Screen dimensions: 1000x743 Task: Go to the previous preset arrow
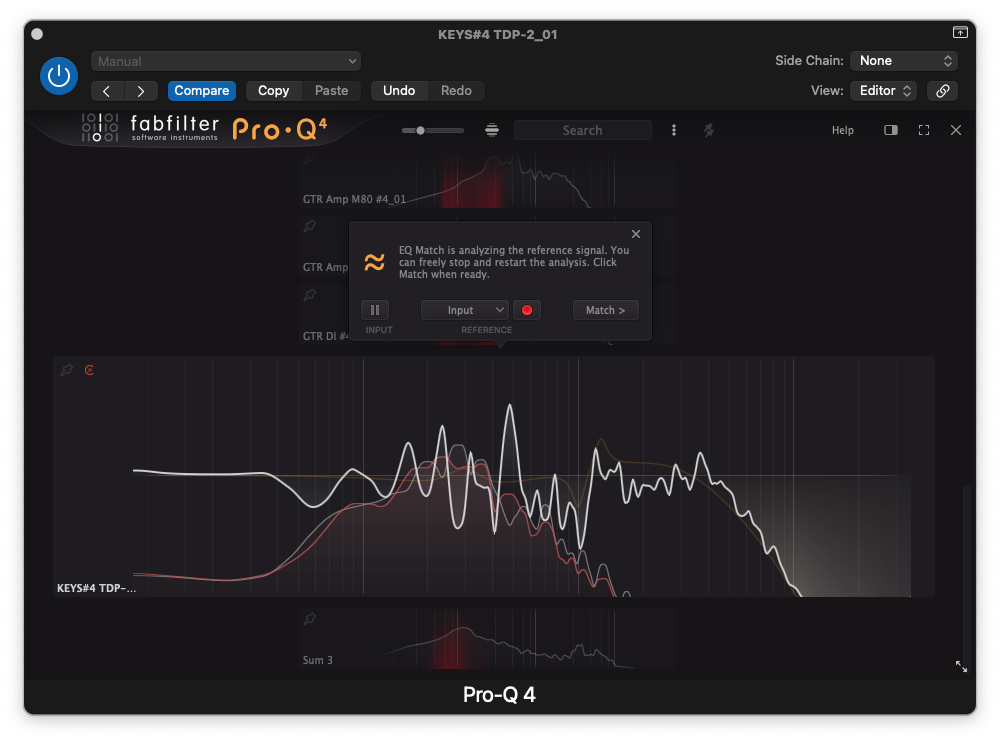pos(107,91)
